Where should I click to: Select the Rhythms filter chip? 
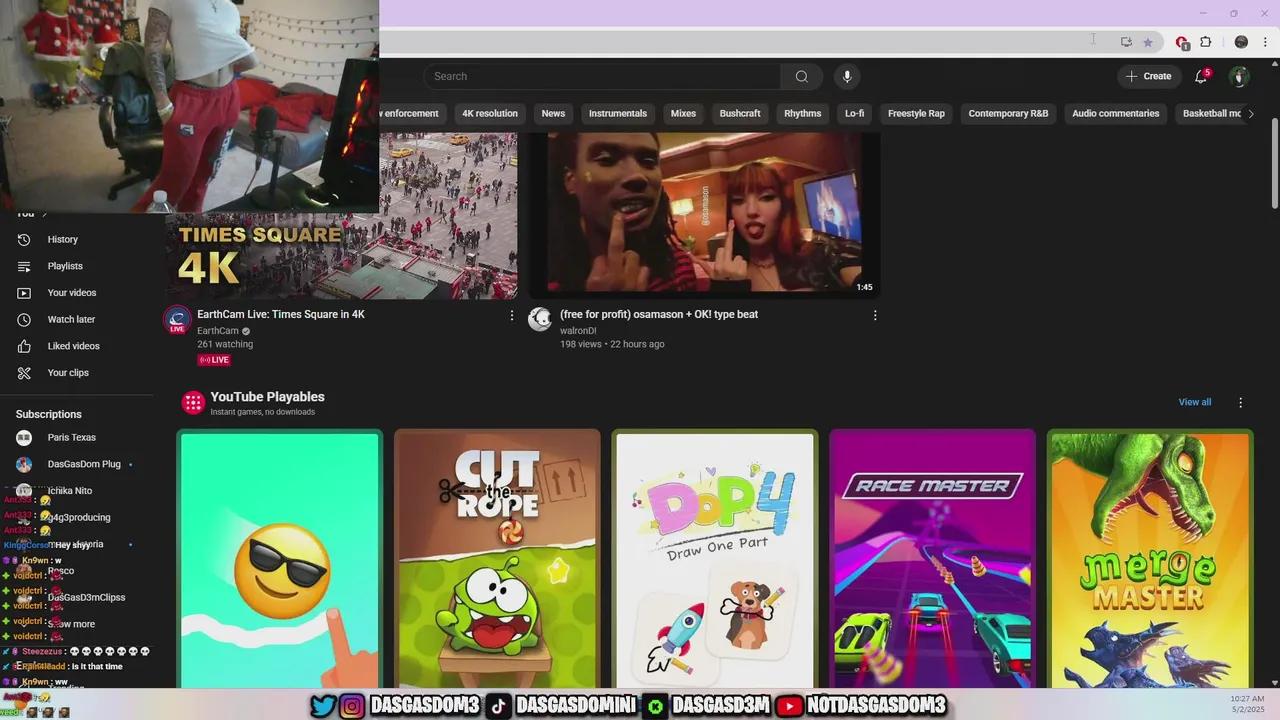pos(802,113)
